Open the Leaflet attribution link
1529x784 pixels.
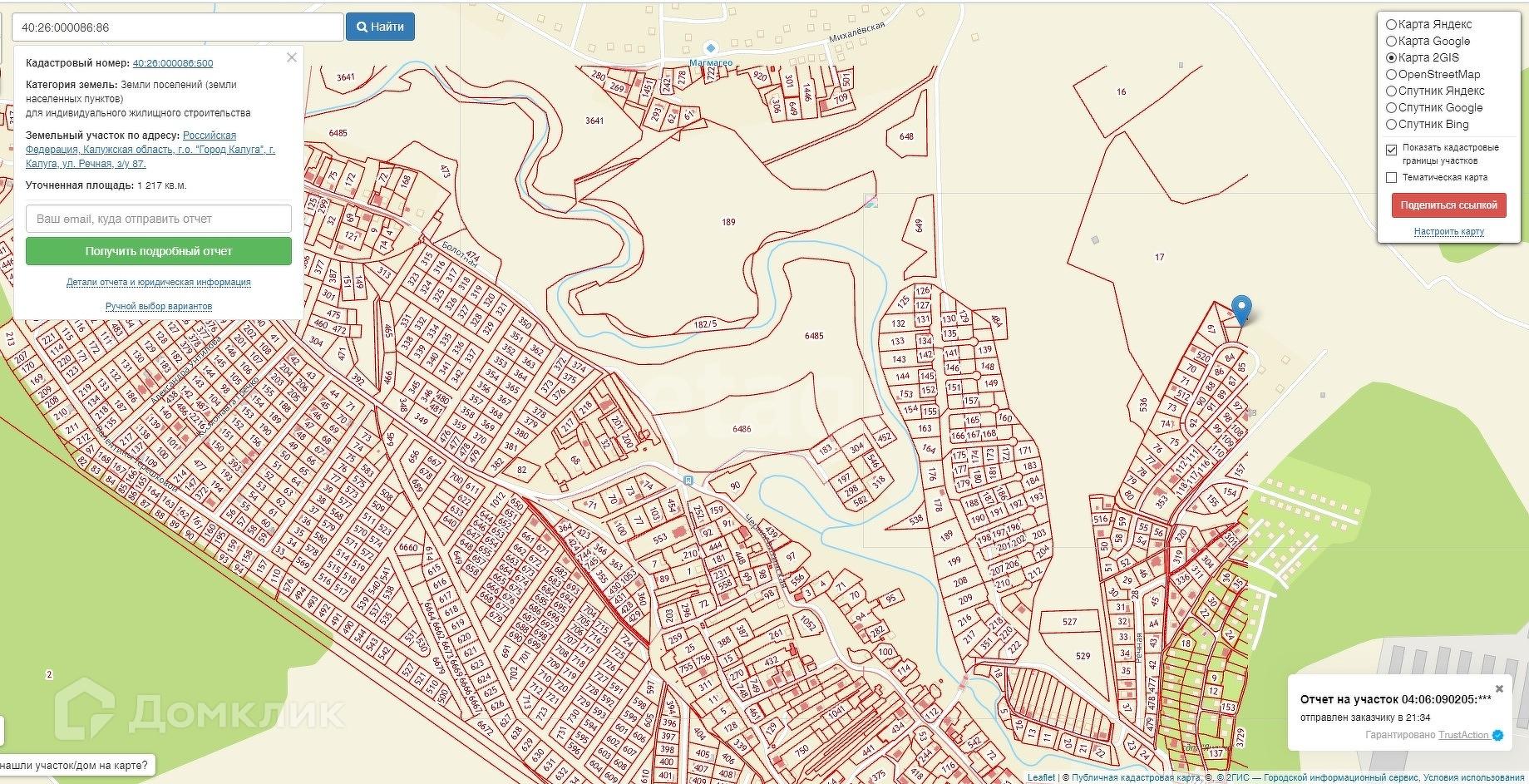pos(1041,778)
